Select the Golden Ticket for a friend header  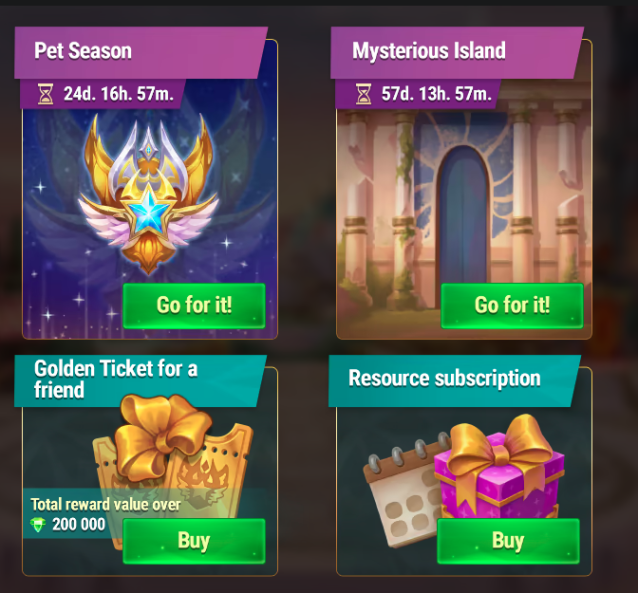(140, 381)
